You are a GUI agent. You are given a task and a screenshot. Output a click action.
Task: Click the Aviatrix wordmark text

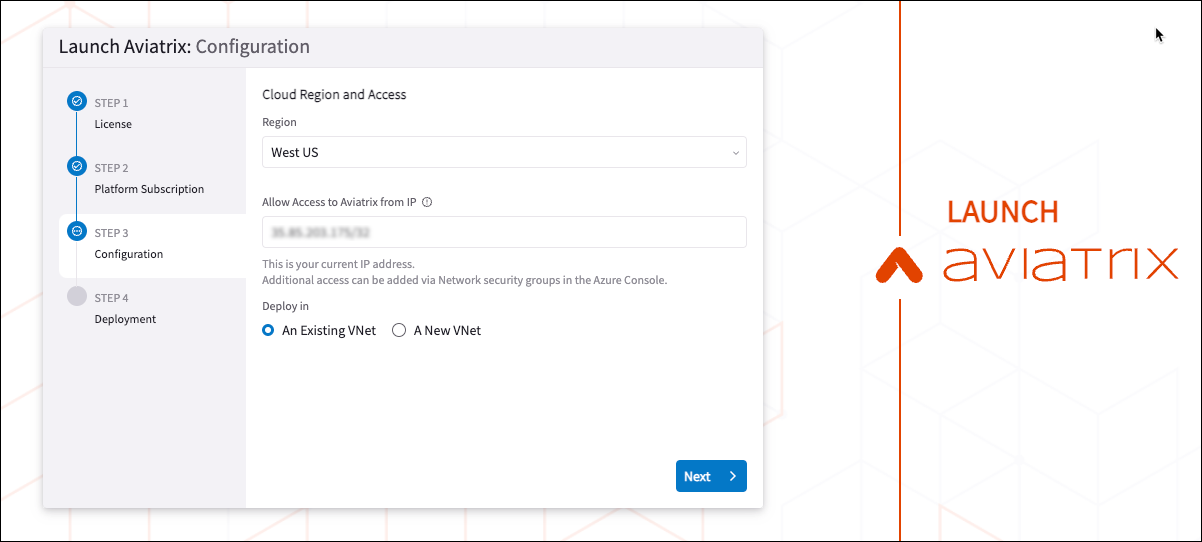(1060, 264)
